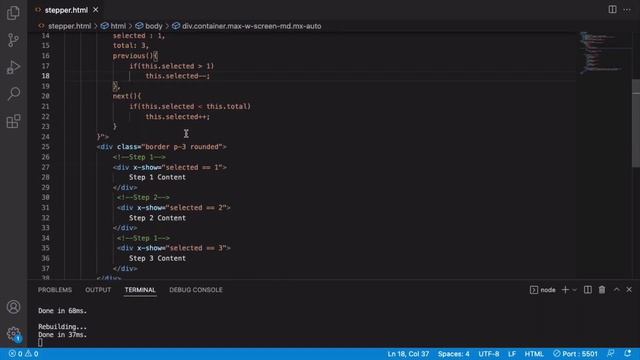Viewport: 640px width, 360px height.
Task: Click 'total: 3,' on line 15
Action: click(x=131, y=46)
